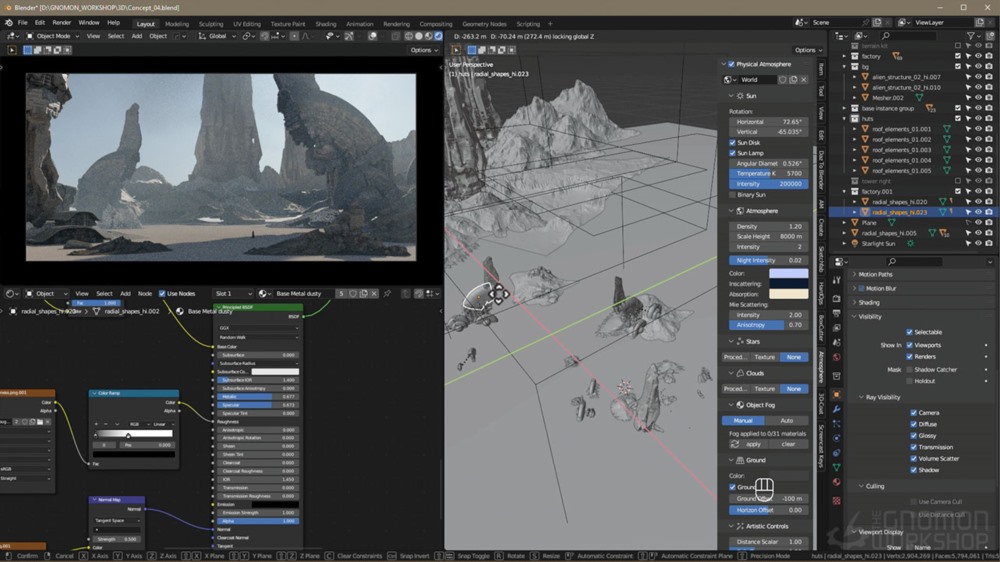The image size is (1000, 562).
Task: Exclude factory collection via its checkbox
Action: tap(958, 56)
